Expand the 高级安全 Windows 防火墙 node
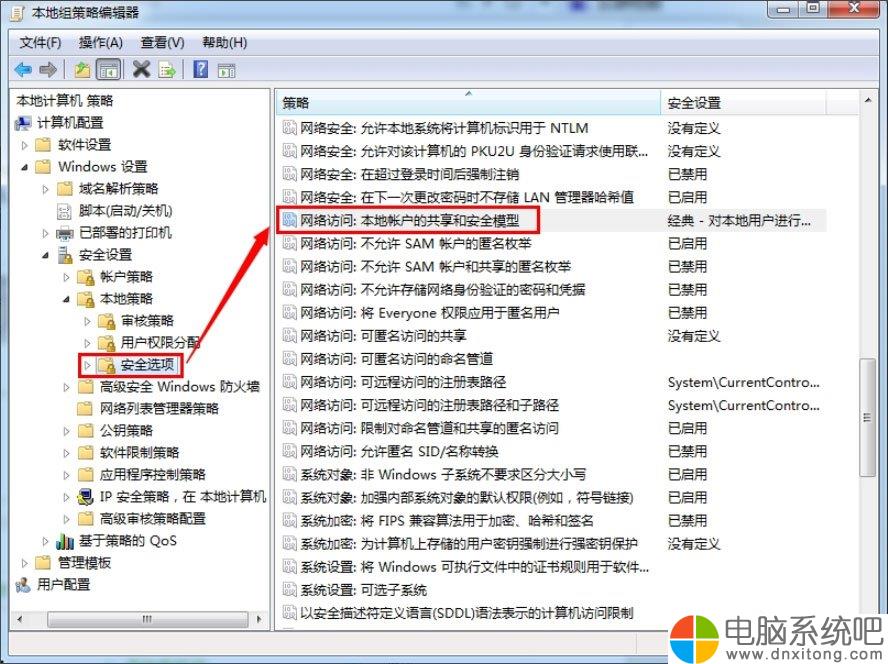Viewport: 888px width, 664px height. [x=66, y=387]
